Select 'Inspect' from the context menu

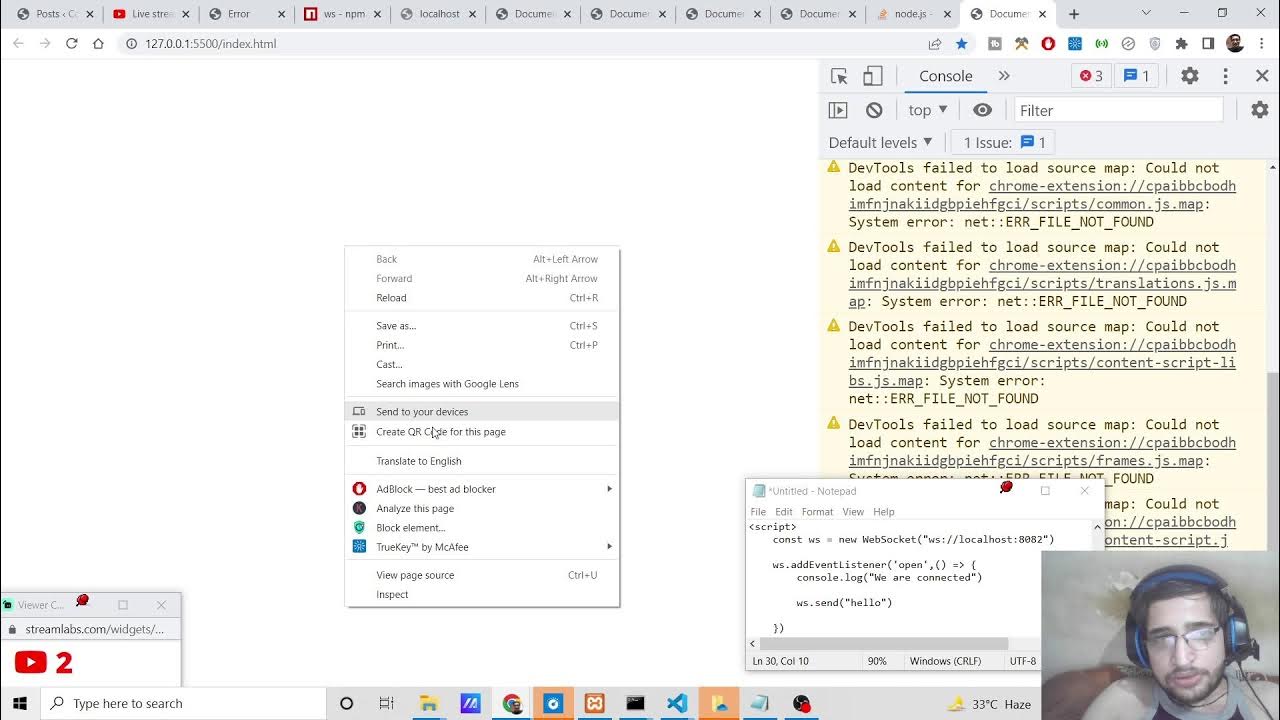click(x=392, y=594)
